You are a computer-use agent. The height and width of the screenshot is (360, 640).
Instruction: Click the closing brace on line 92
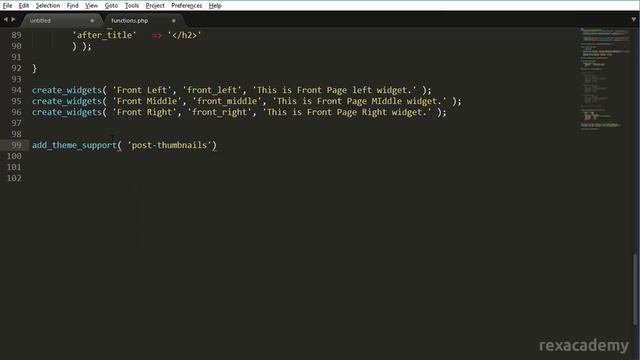(34, 68)
